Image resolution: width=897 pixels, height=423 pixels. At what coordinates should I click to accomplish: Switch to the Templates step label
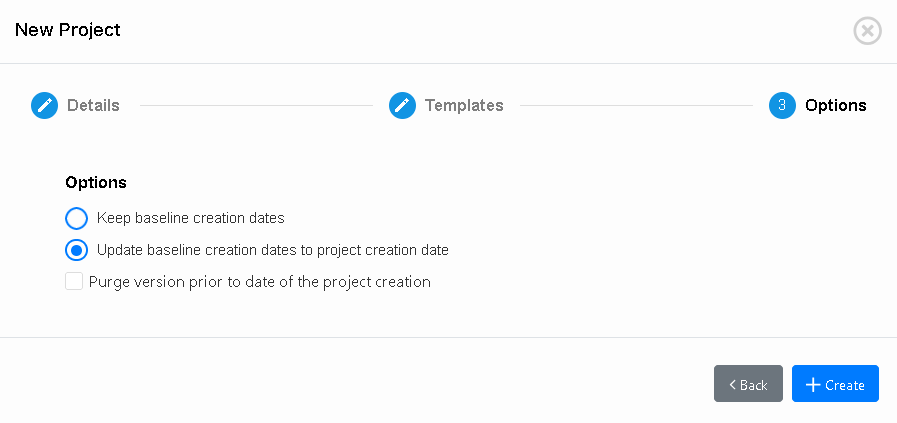pos(464,105)
